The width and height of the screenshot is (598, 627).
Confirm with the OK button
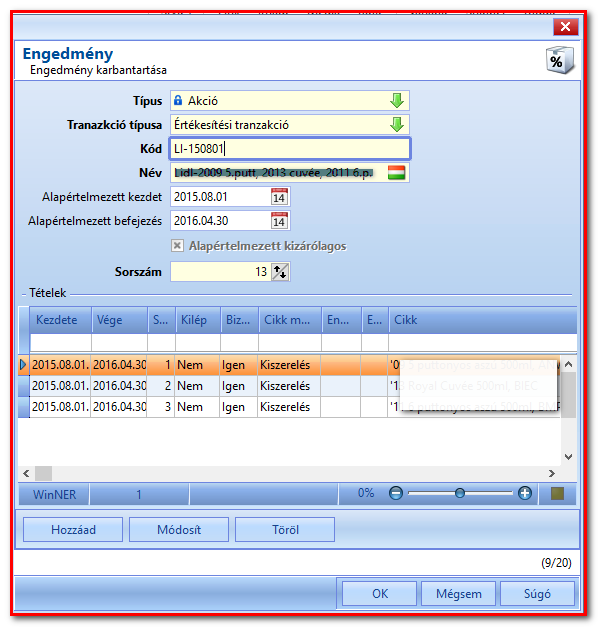pyautogui.click(x=380, y=594)
